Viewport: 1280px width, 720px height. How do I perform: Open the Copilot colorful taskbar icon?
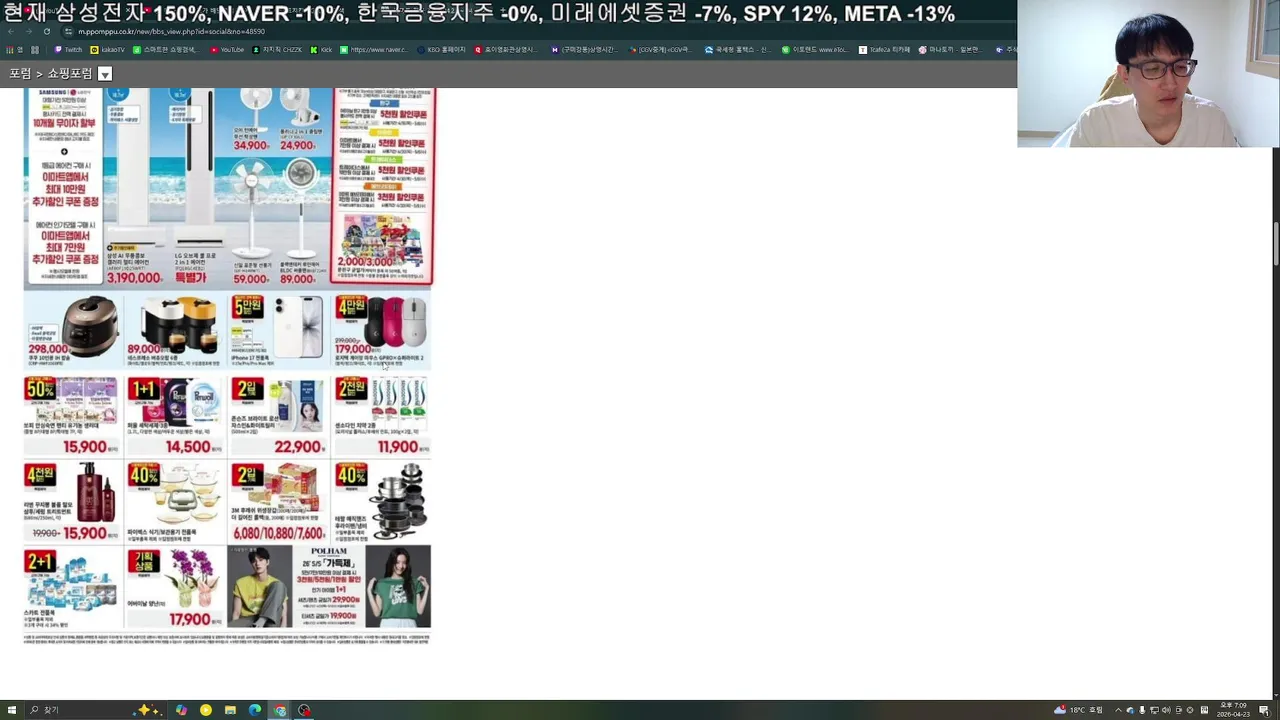[181, 710]
